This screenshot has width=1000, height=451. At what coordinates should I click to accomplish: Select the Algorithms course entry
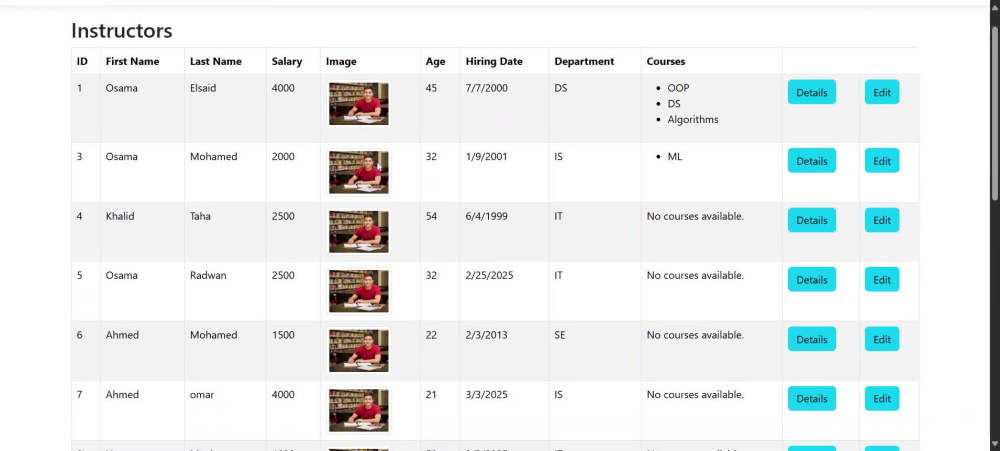click(x=693, y=119)
